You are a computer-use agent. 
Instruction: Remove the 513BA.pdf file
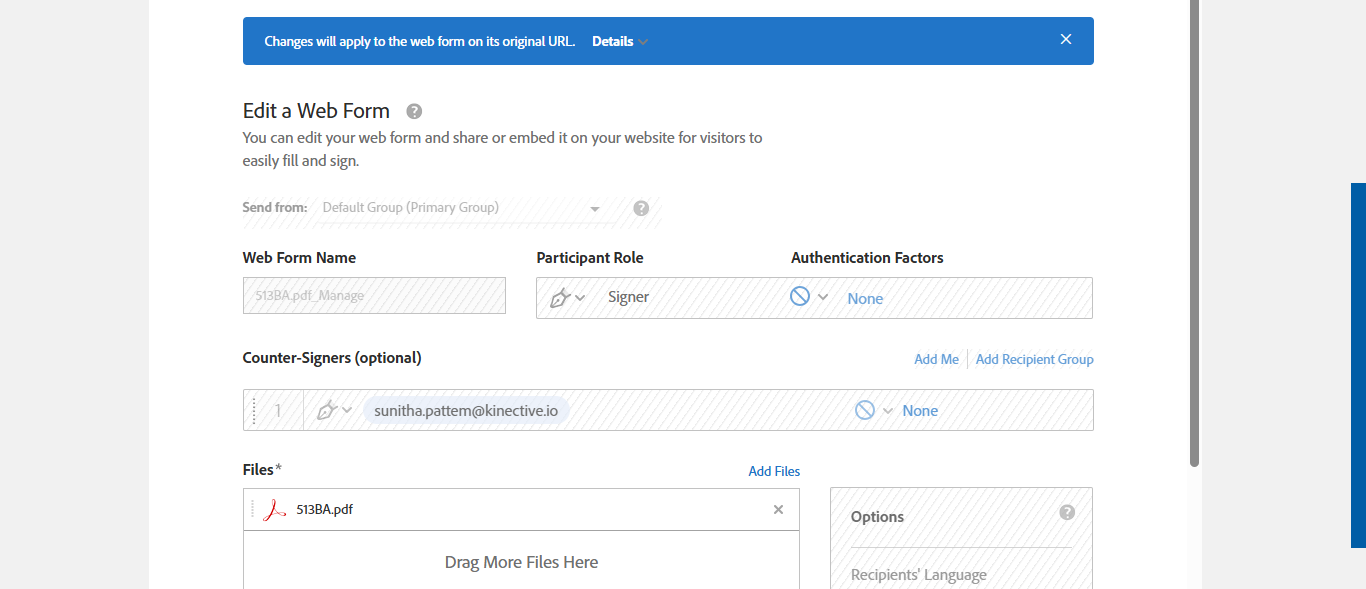[778, 510]
